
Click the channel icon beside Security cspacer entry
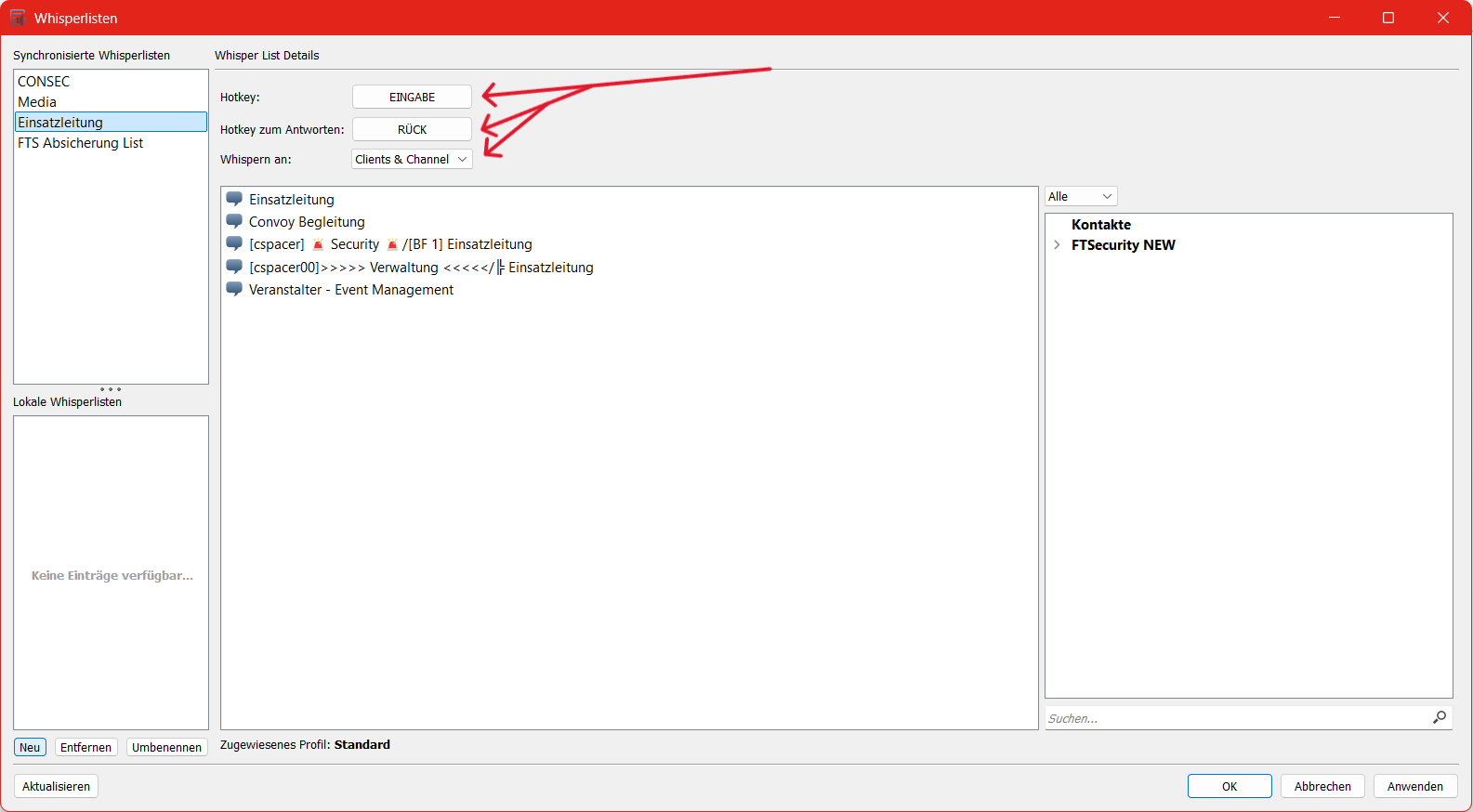pyautogui.click(x=234, y=243)
